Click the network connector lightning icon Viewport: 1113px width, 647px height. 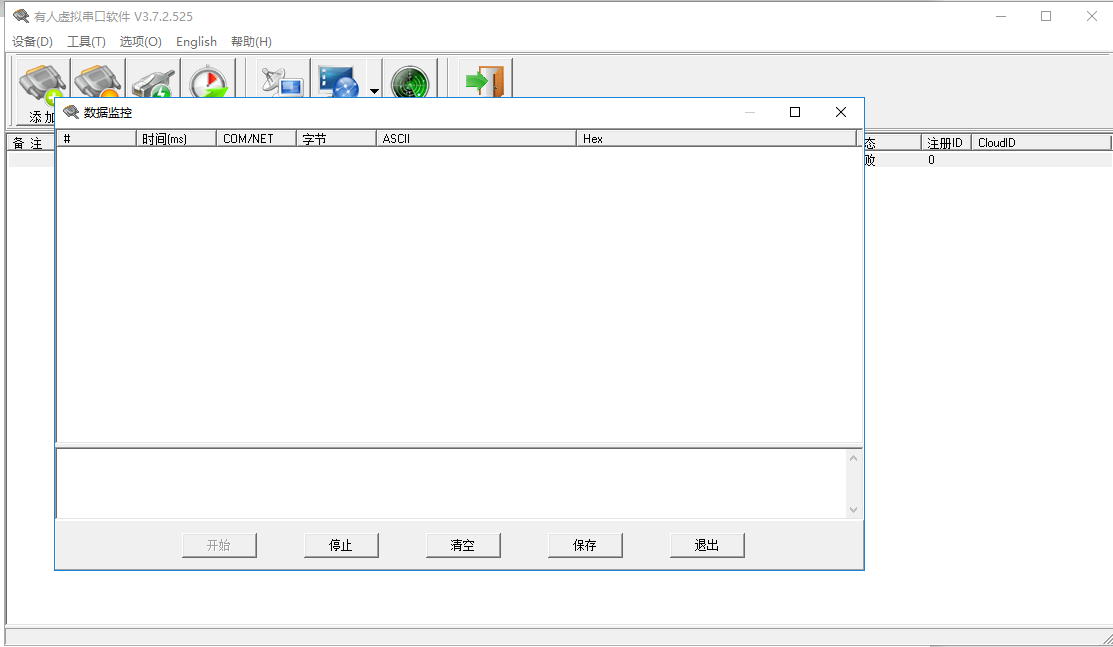(153, 81)
